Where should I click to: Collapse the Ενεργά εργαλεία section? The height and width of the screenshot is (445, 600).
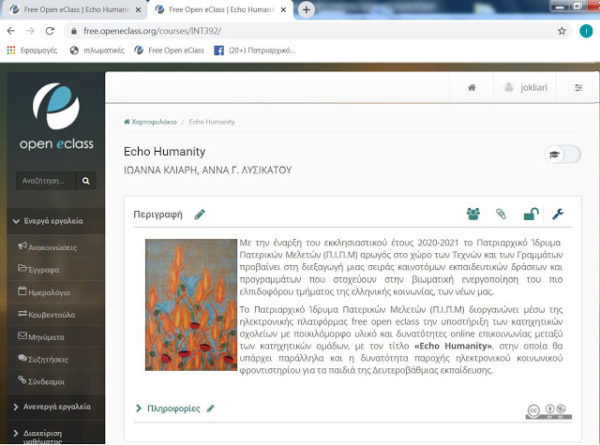click(49, 221)
